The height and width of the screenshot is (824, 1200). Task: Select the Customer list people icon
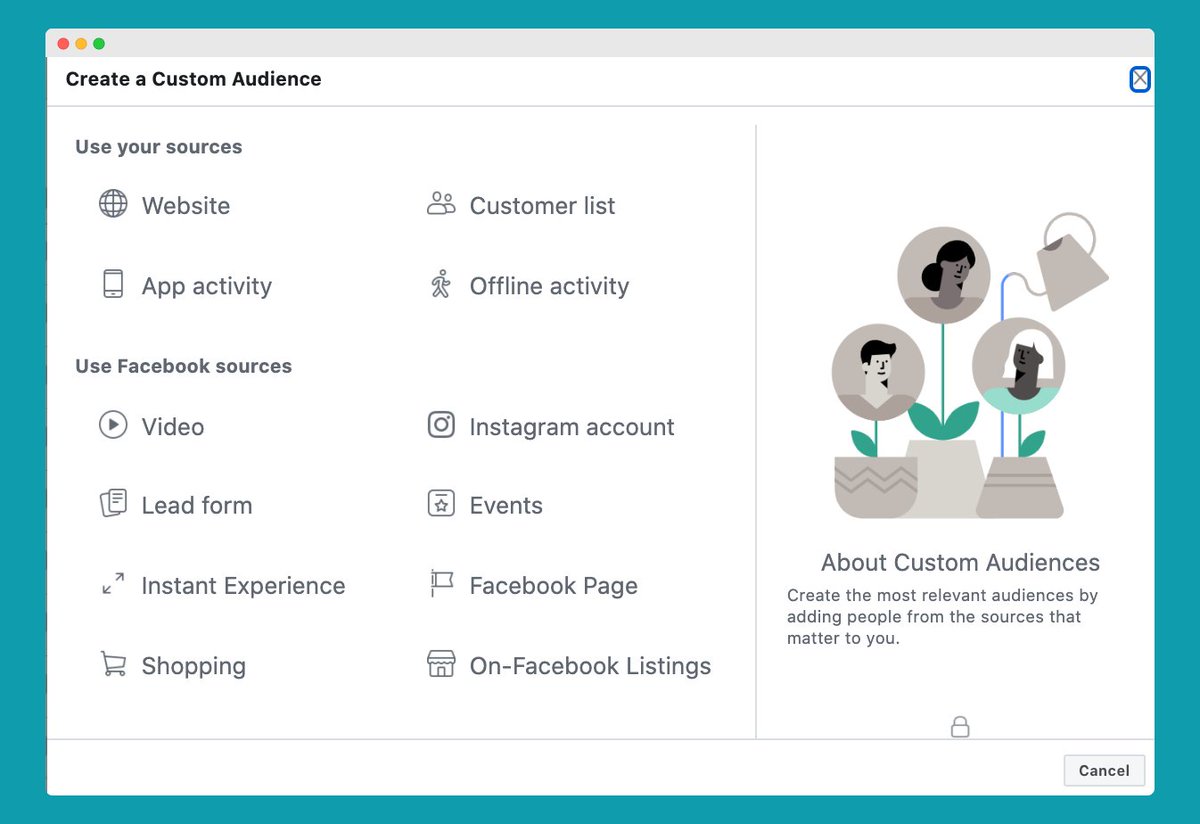click(441, 204)
